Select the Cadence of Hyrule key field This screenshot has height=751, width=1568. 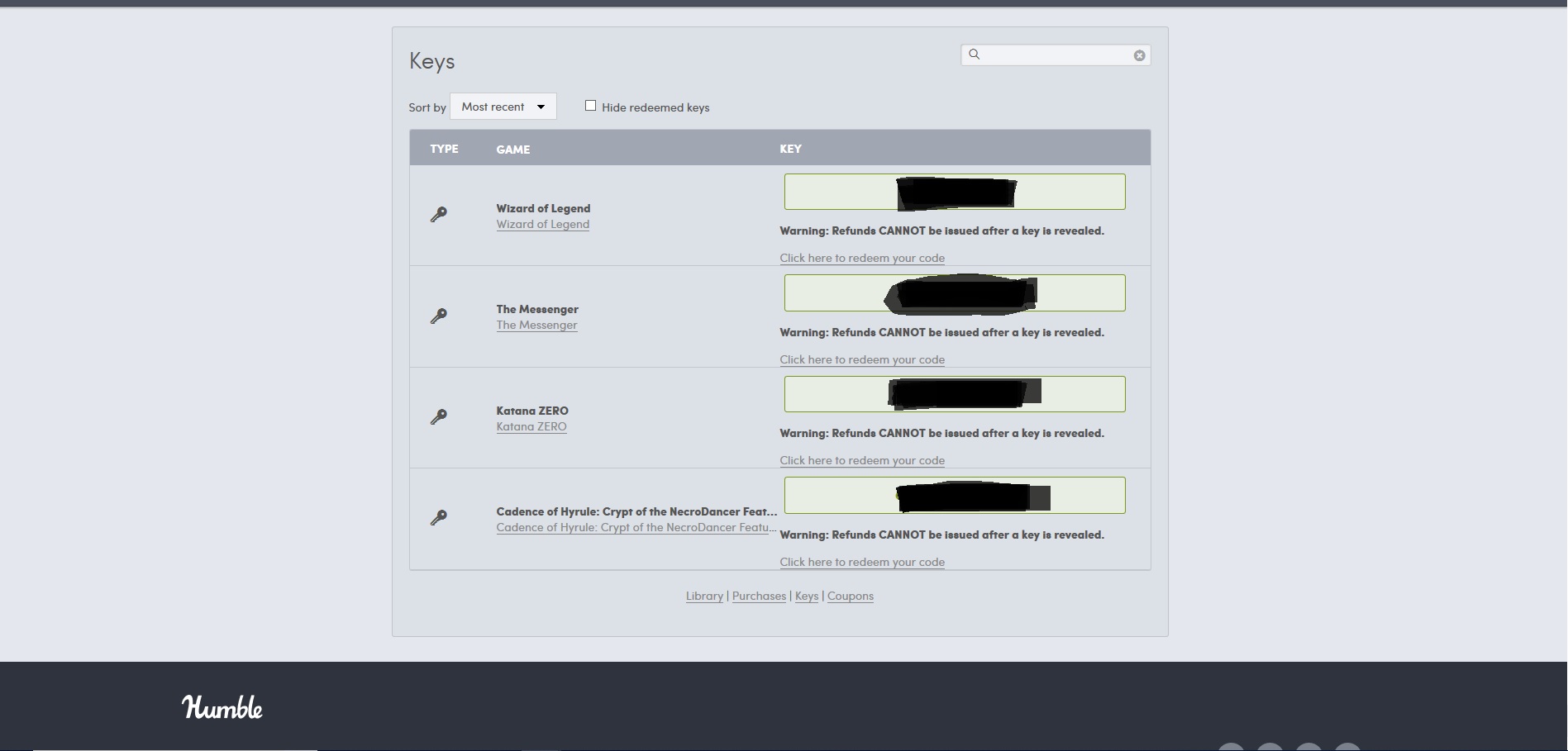[955, 496]
